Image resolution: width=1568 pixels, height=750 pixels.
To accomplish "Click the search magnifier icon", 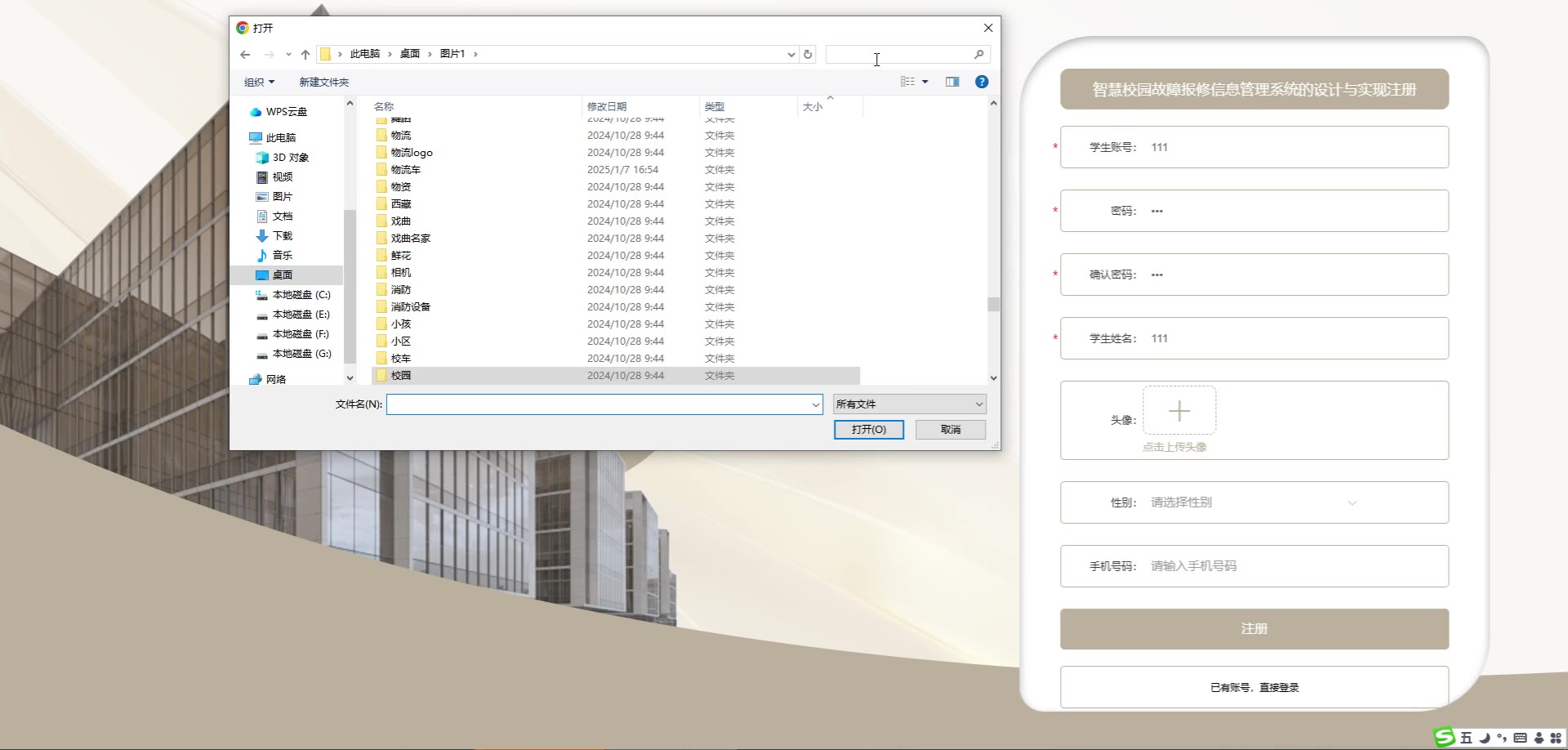I will point(978,54).
